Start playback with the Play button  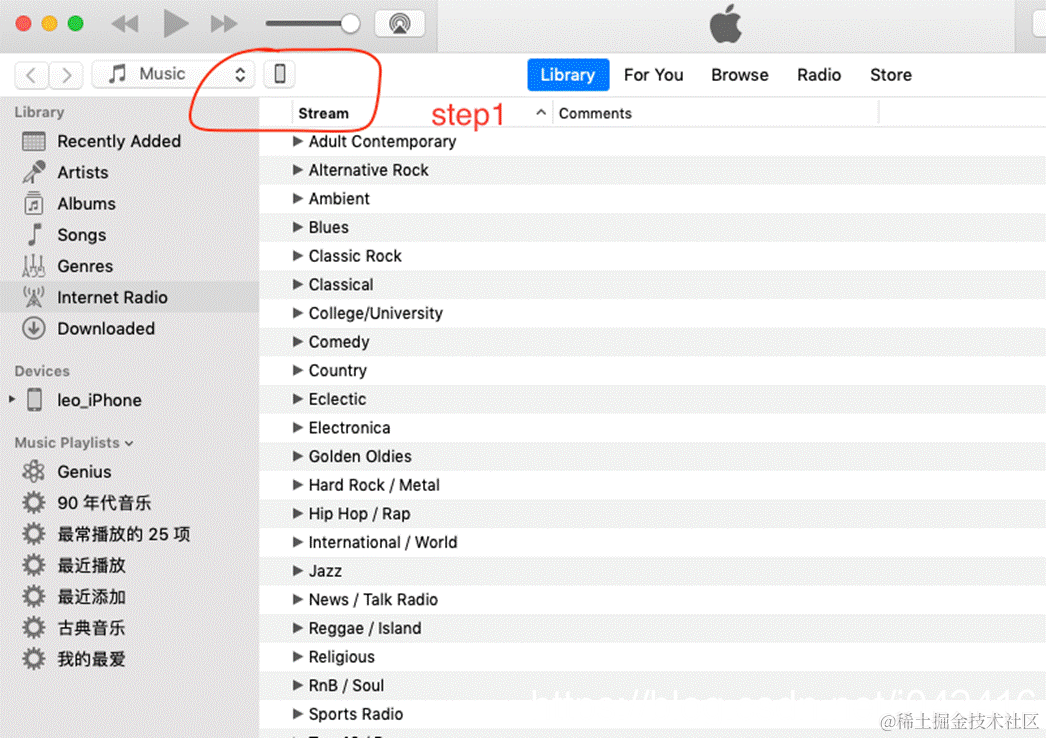tap(175, 24)
